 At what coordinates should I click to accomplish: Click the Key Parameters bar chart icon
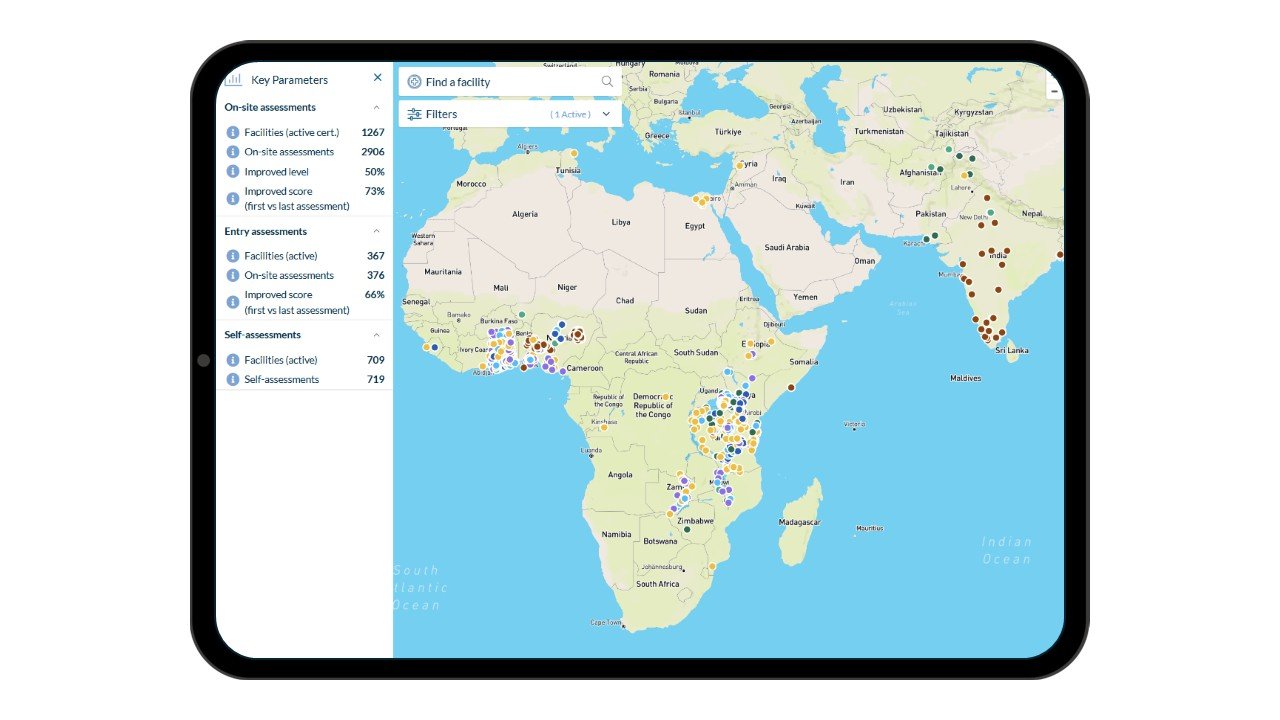click(233, 79)
